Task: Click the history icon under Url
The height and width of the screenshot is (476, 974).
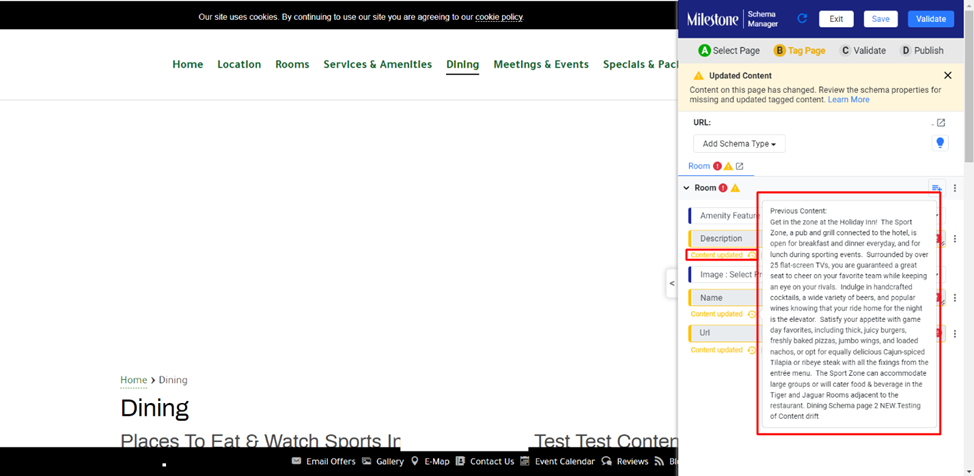Action: point(752,350)
